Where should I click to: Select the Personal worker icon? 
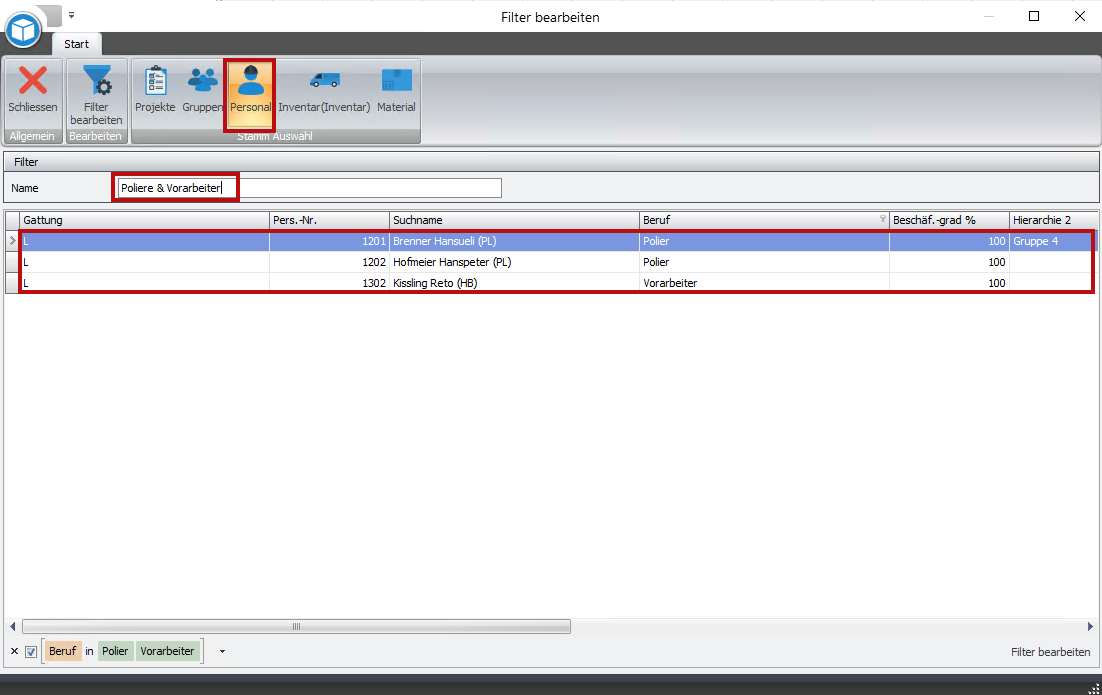[x=250, y=82]
